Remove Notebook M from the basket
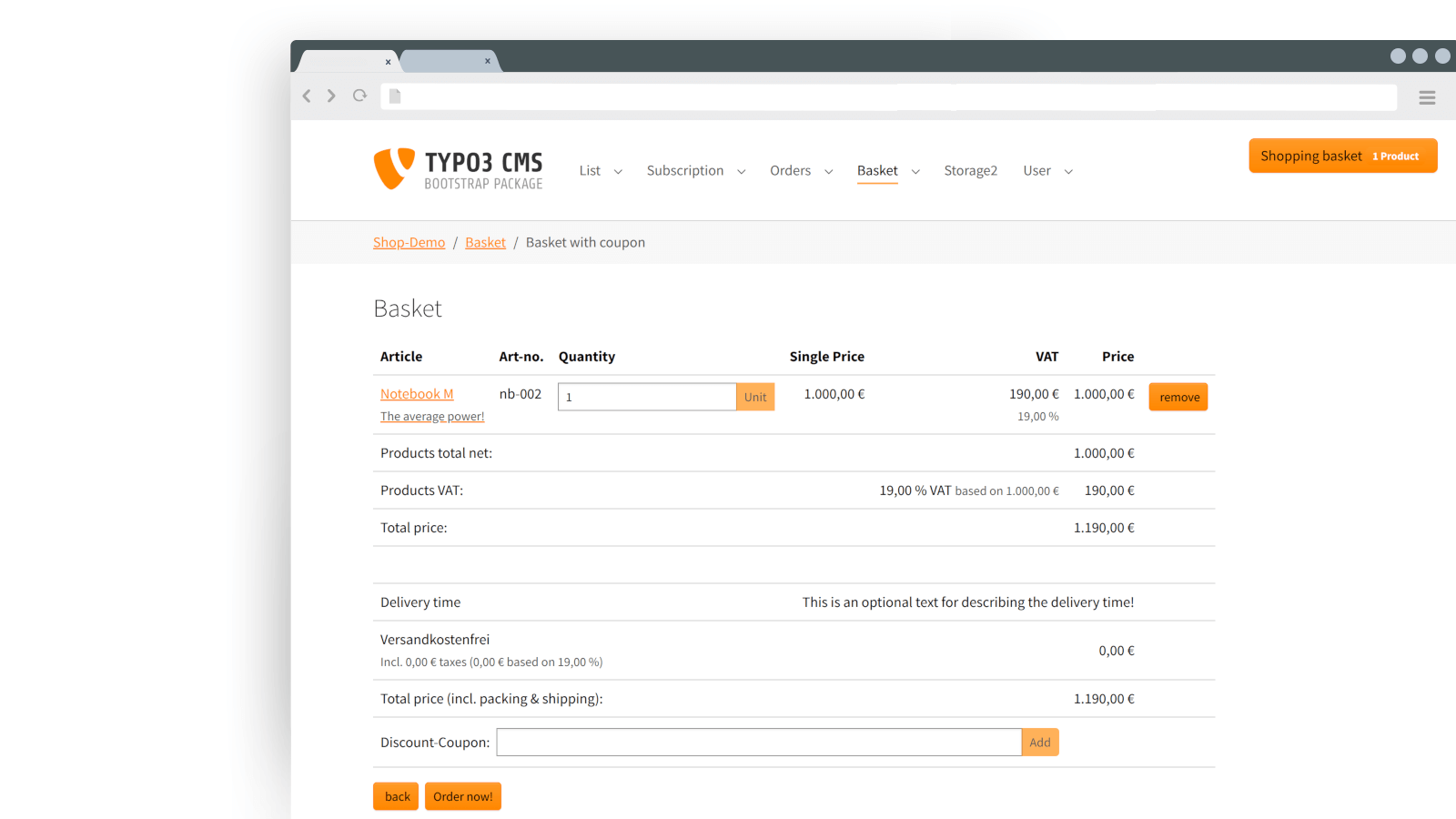 (1178, 397)
